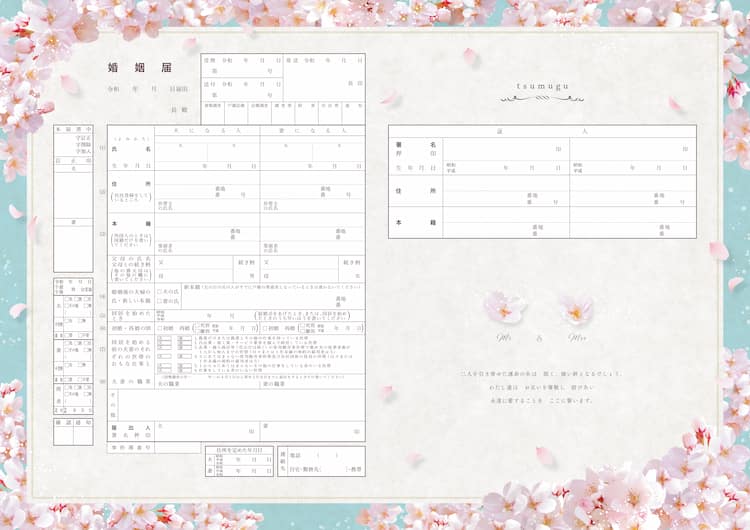This screenshot has height=530, width=750.
Task: Click the first witness signature field
Action: pyautogui.click(x=506, y=149)
